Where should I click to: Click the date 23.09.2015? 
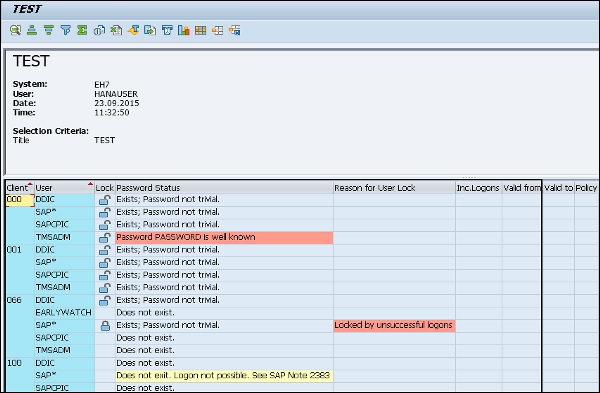coord(117,103)
